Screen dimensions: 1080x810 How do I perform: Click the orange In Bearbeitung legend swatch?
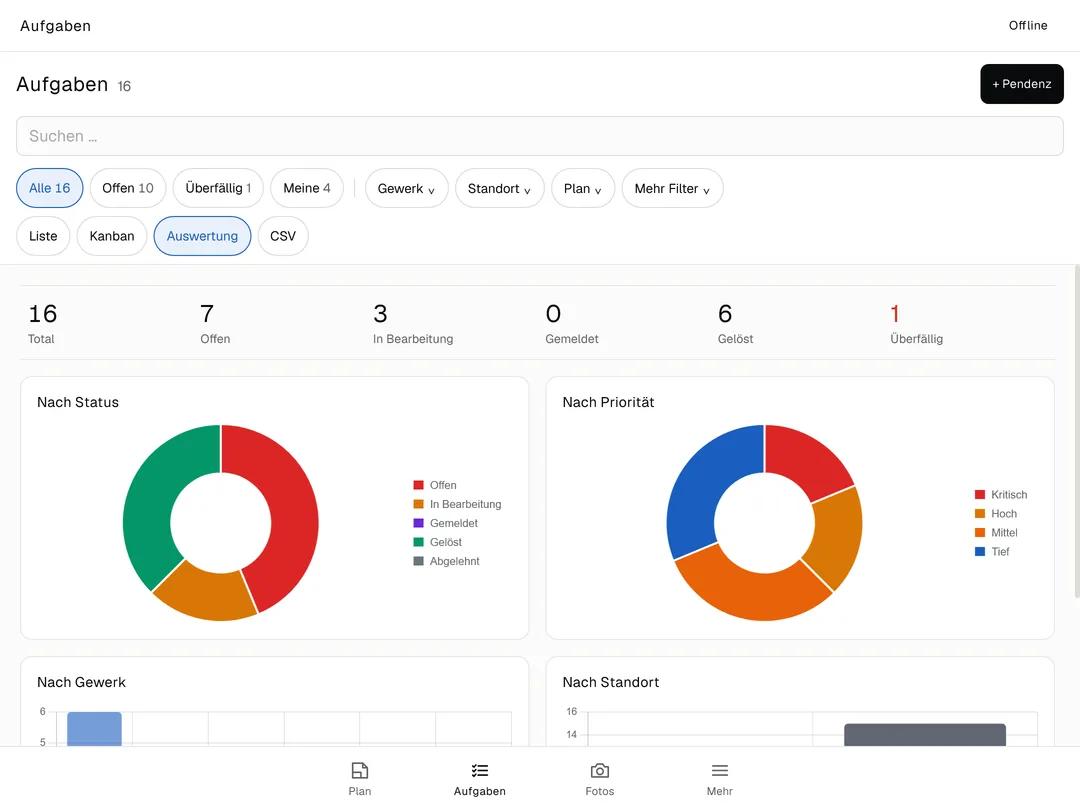coord(418,504)
